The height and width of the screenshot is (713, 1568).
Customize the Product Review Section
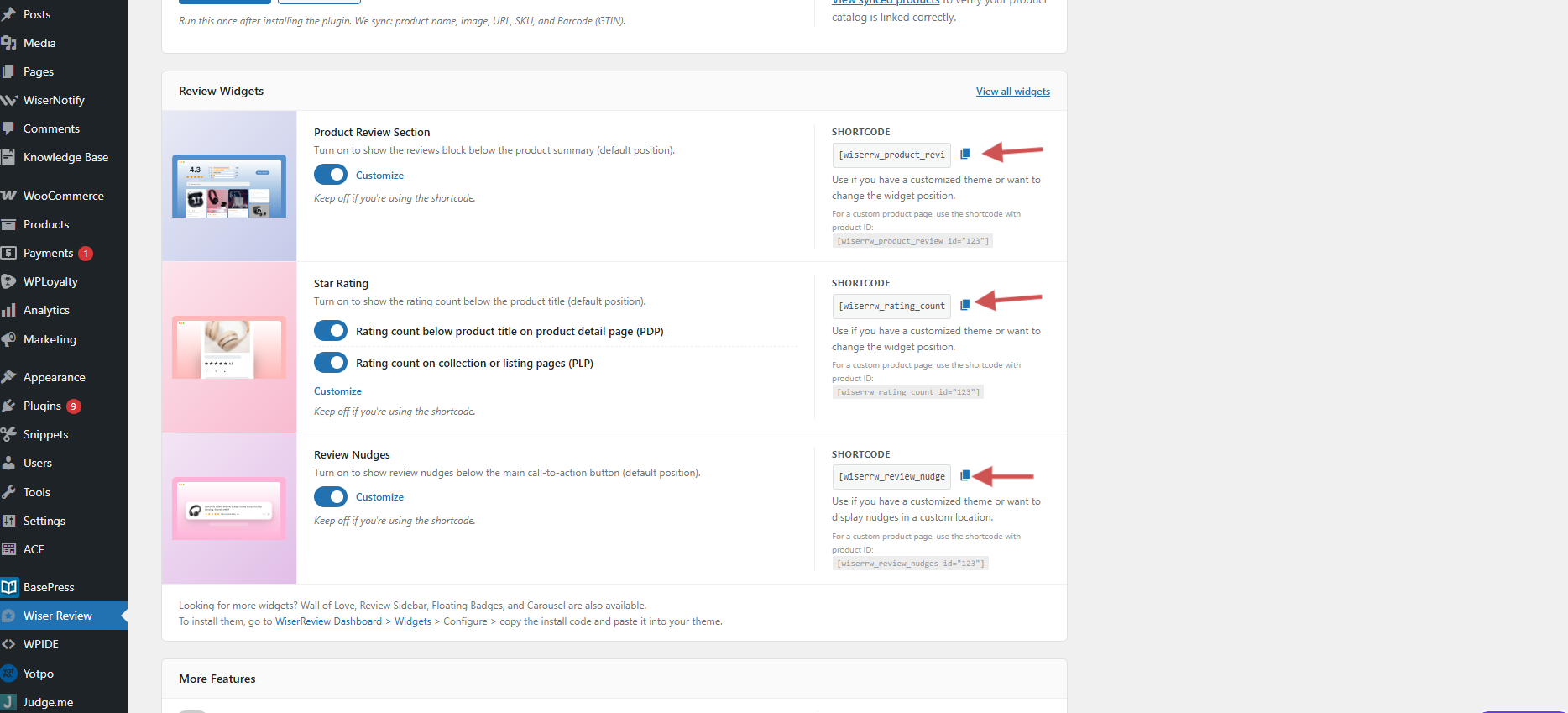point(379,176)
